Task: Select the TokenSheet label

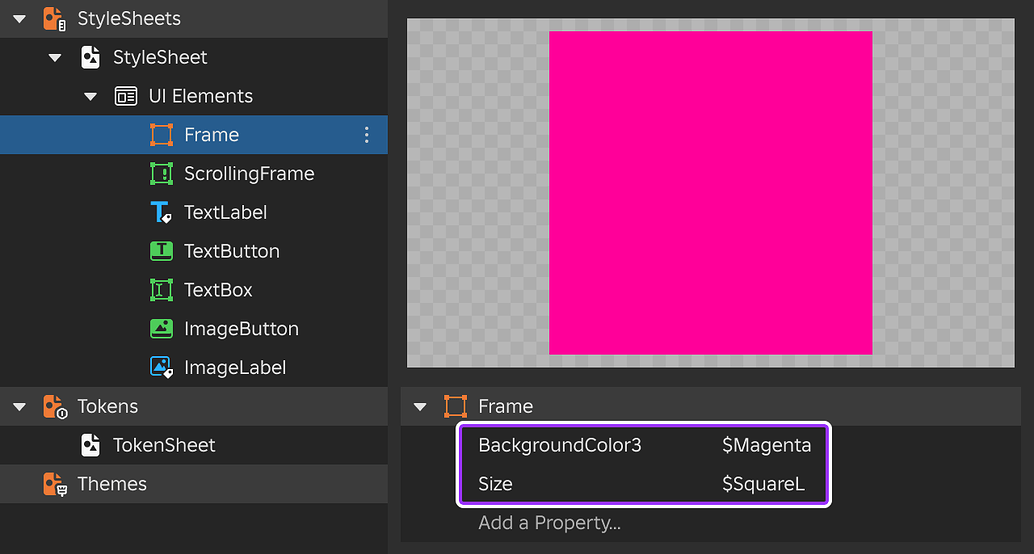Action: (x=164, y=445)
